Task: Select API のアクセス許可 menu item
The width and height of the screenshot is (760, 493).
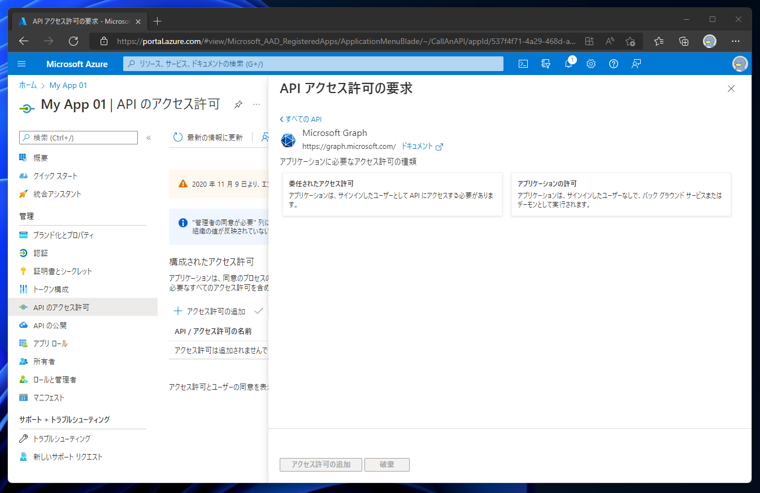Action: [x=83, y=307]
